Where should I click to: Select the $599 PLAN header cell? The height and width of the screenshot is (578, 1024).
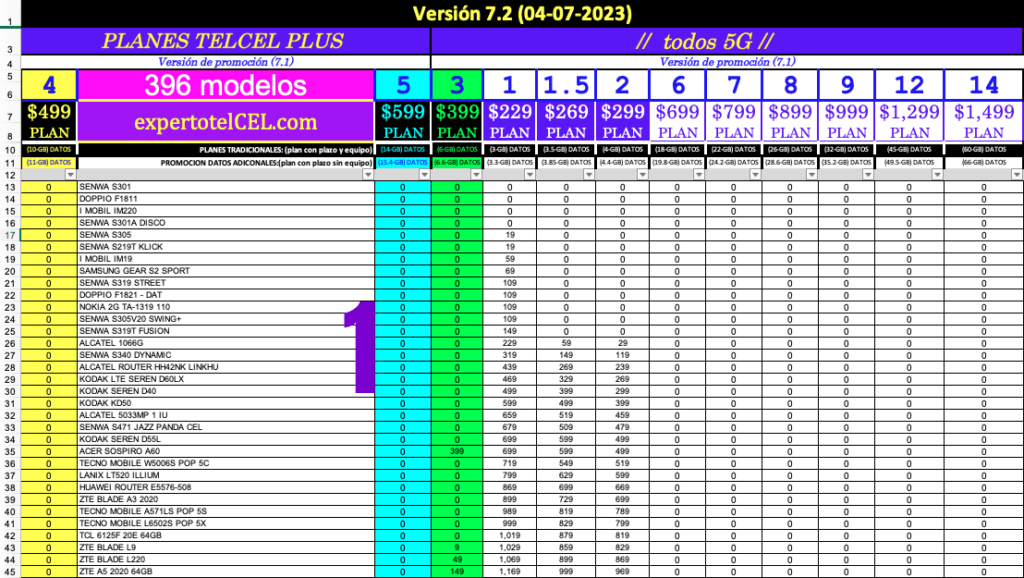[403, 121]
